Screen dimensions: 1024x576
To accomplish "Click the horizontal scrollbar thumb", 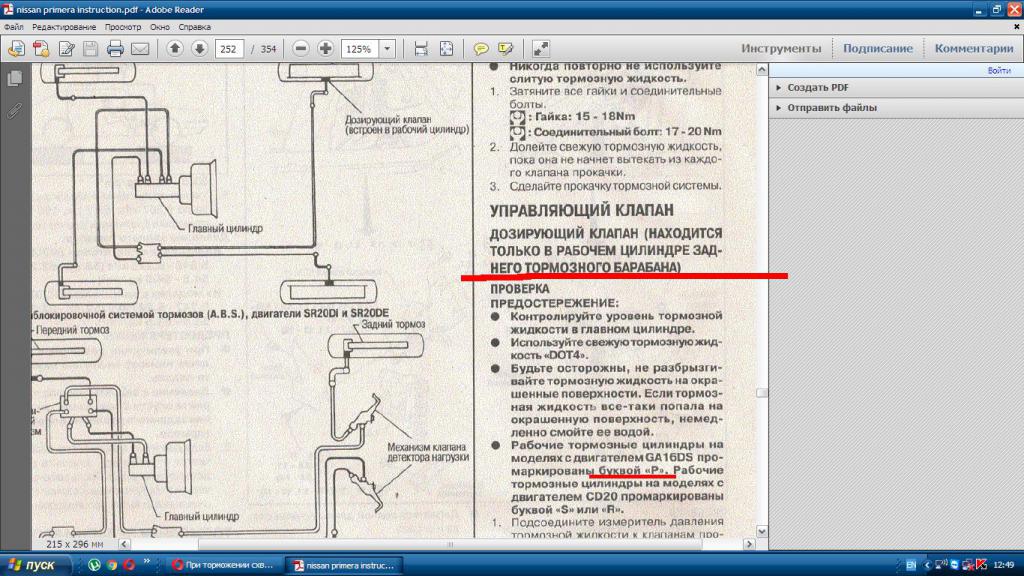I will [450, 543].
